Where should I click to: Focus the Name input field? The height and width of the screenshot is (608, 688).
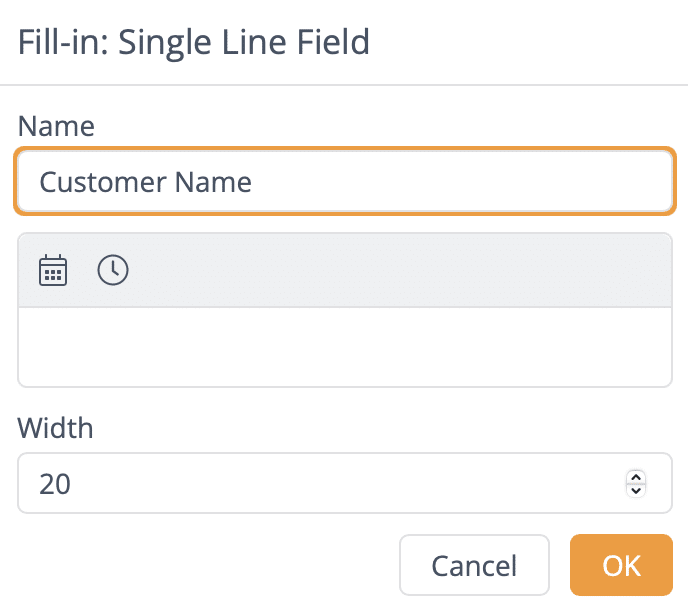pyautogui.click(x=345, y=182)
